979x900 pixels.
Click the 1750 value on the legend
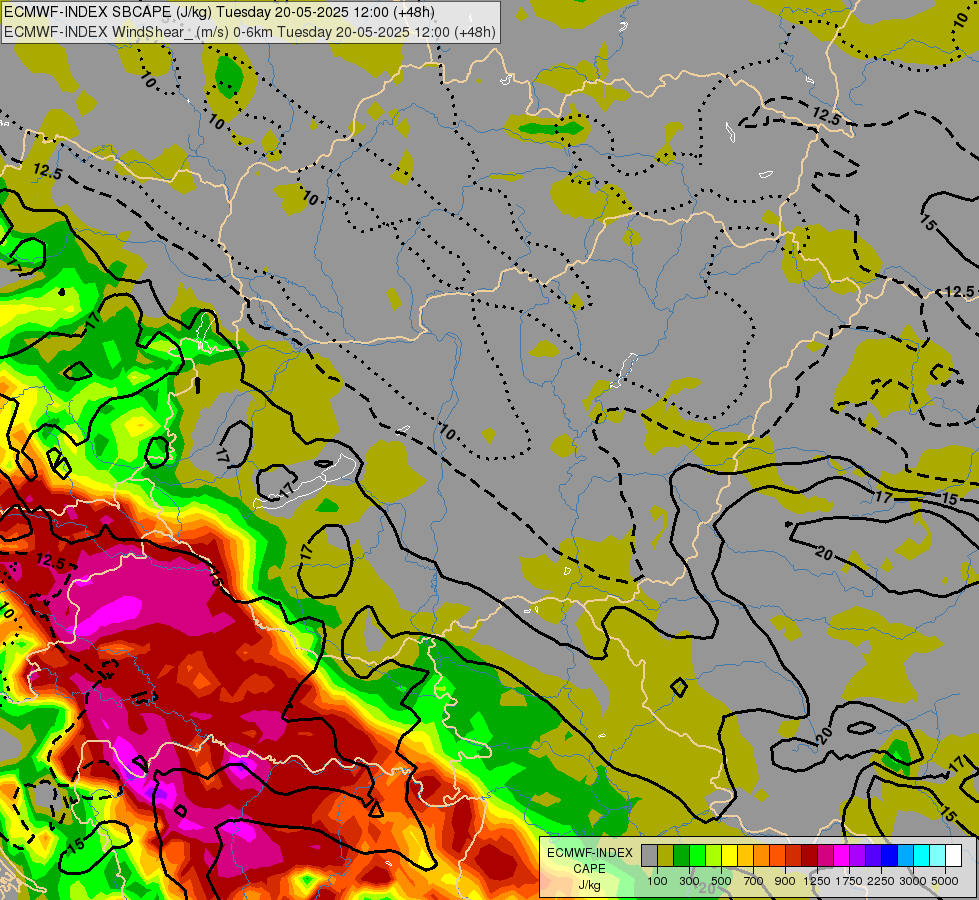[x=849, y=881]
